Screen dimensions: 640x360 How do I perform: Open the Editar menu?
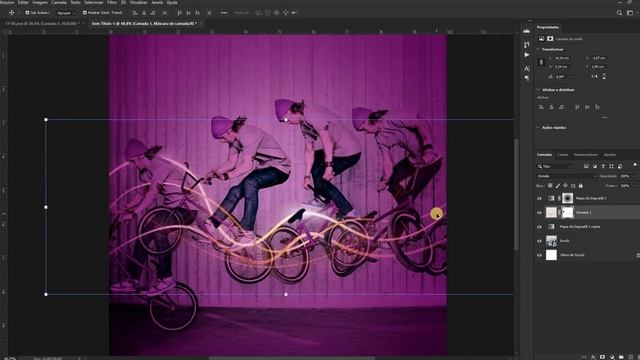click(23, 2)
